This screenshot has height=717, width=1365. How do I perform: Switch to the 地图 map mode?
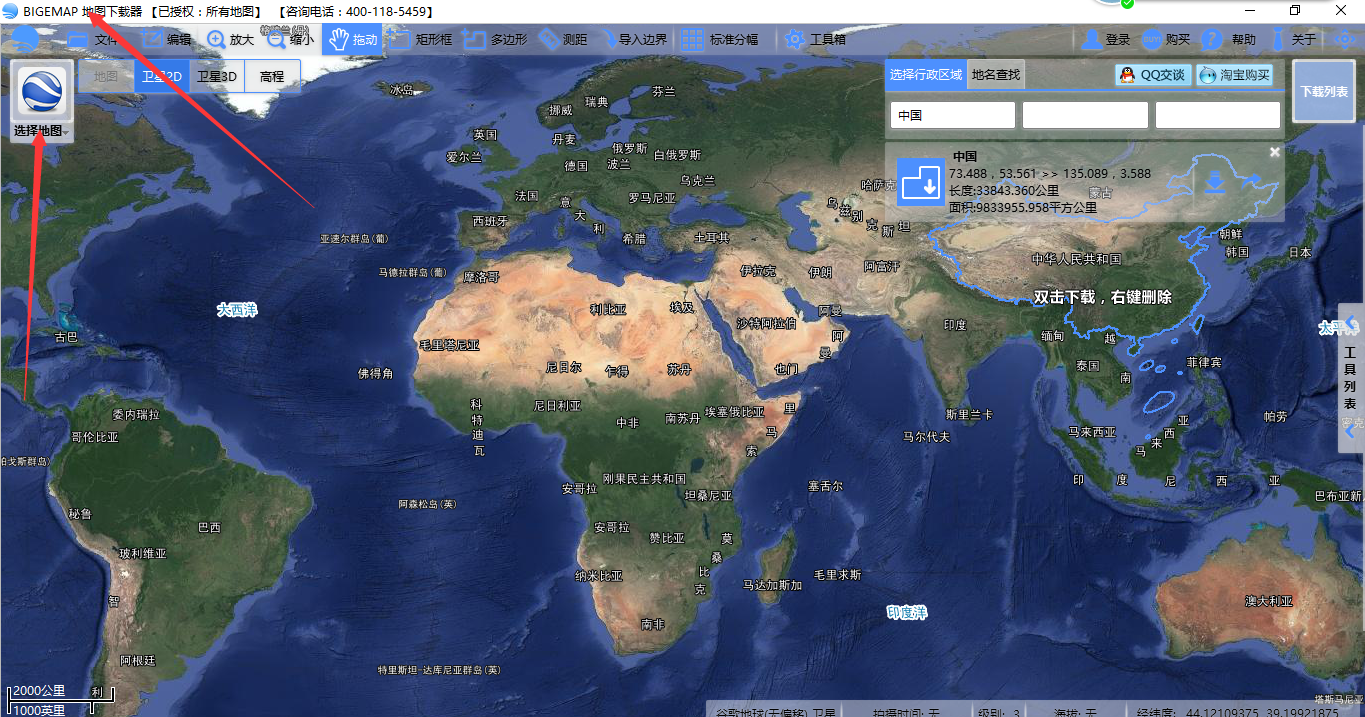coord(106,76)
